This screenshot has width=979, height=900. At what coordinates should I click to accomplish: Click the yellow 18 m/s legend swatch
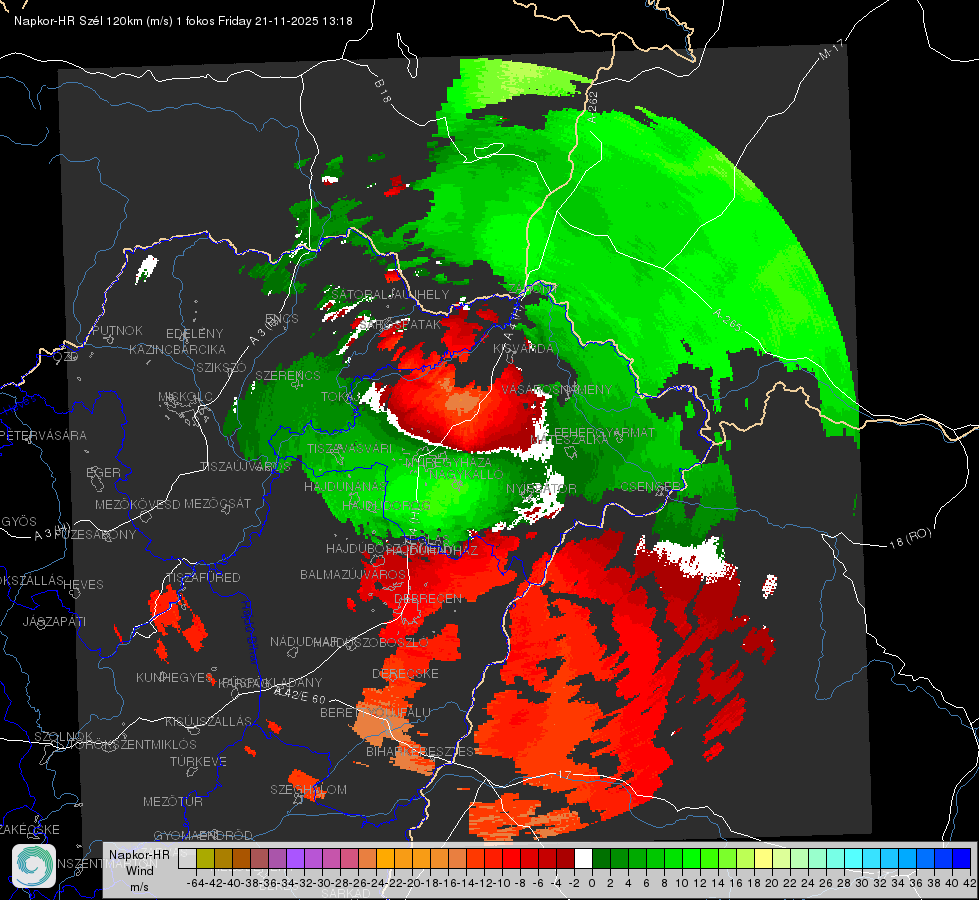764,859
